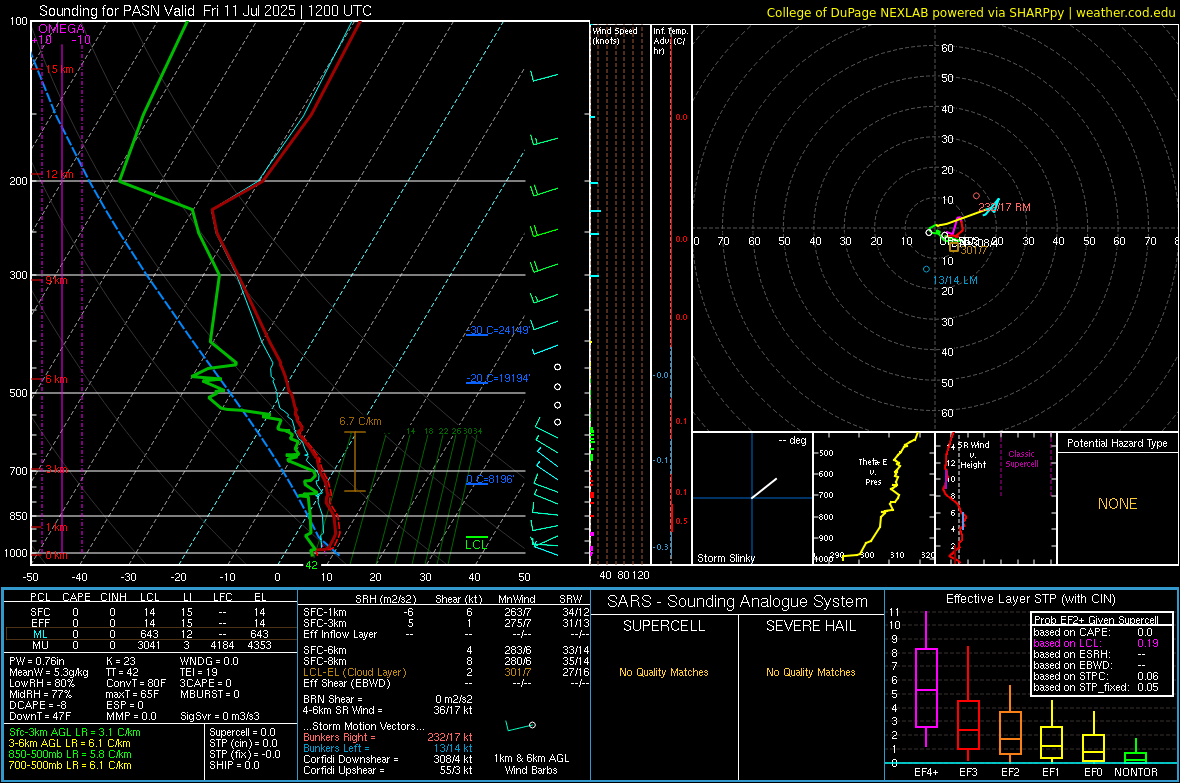Click the '13/14 LM' hodograph label
Screen dimensions: 1180x783
955,280
